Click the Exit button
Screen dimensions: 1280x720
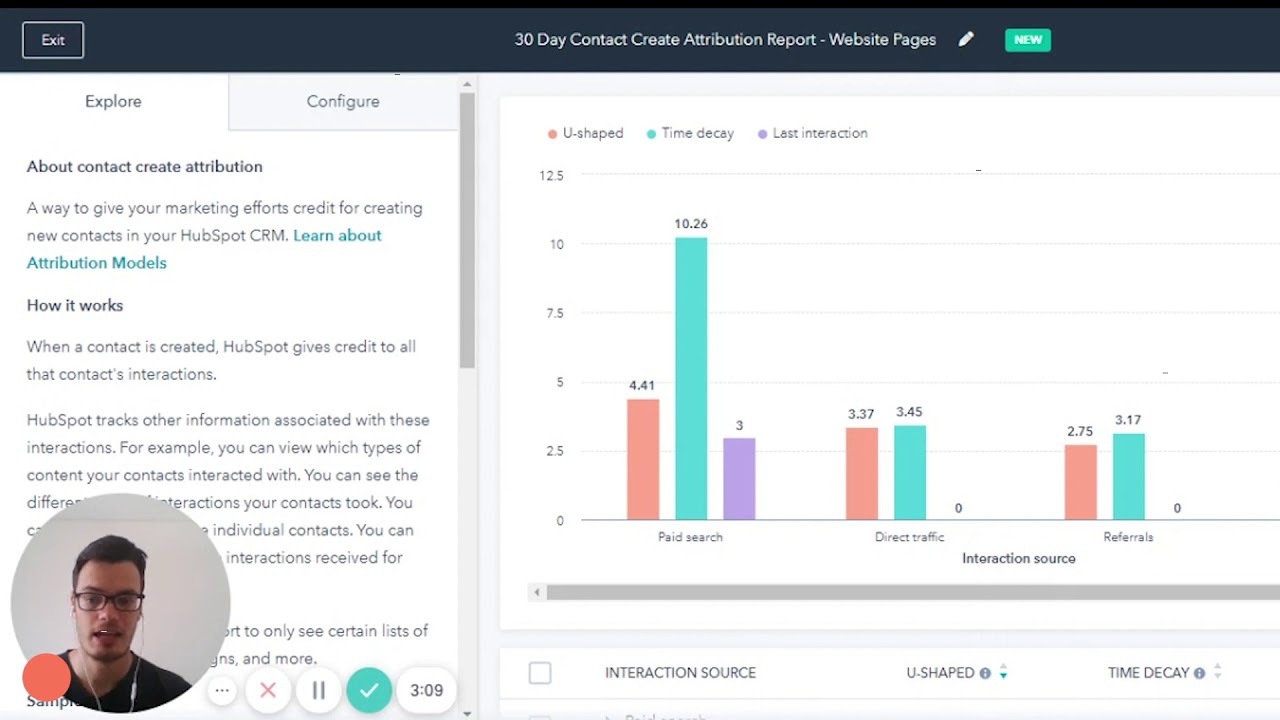pyautogui.click(x=53, y=40)
